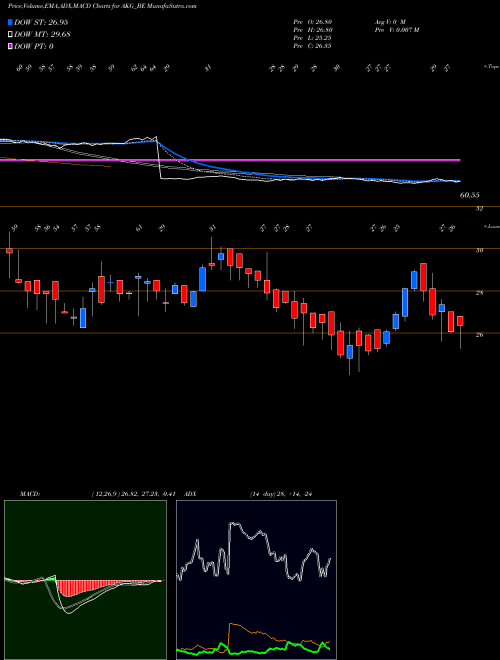Click the 'ADX' indicator label
The width and height of the screenshot is (500, 660).
point(190,494)
